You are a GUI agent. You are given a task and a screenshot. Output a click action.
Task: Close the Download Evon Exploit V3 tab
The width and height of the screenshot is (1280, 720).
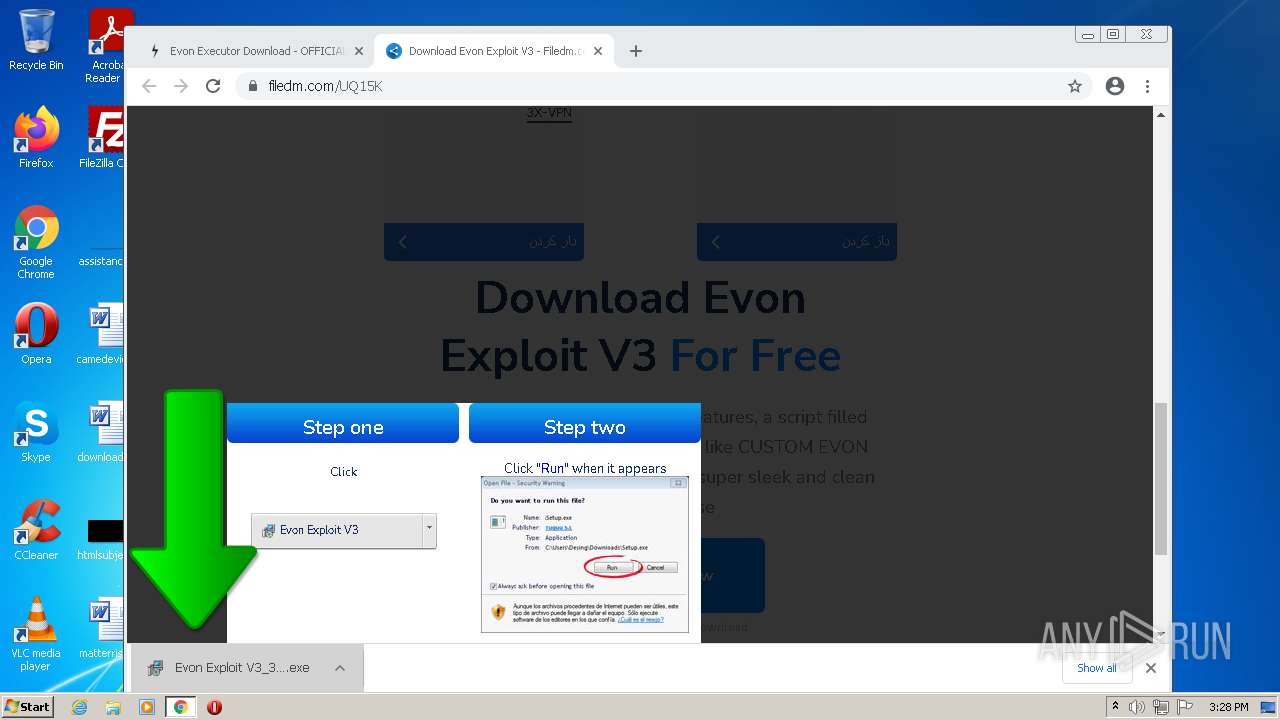598,51
